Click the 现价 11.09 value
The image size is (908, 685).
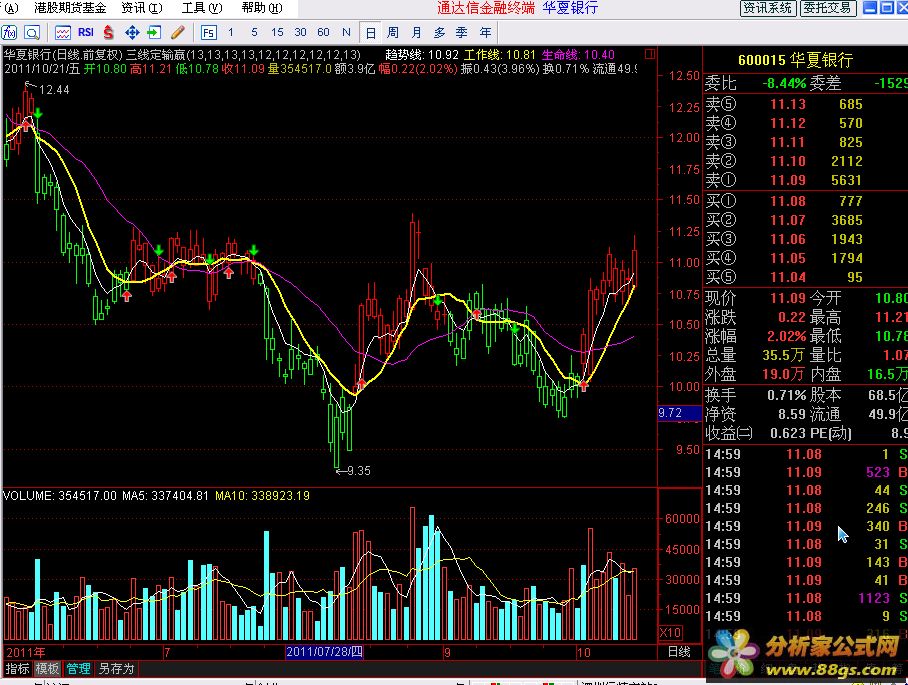788,298
